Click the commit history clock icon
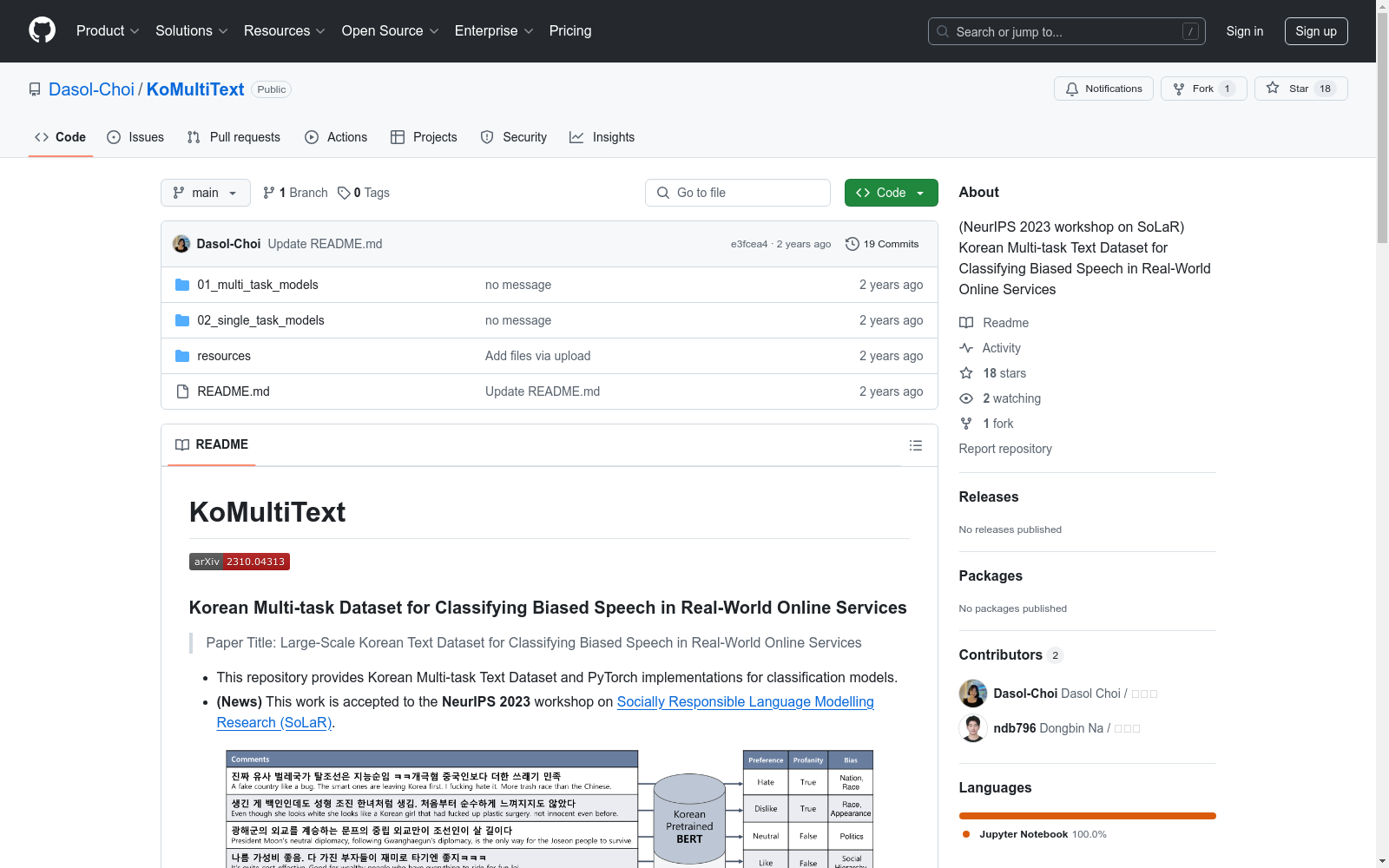Image resolution: width=1389 pixels, height=868 pixels. (x=852, y=244)
